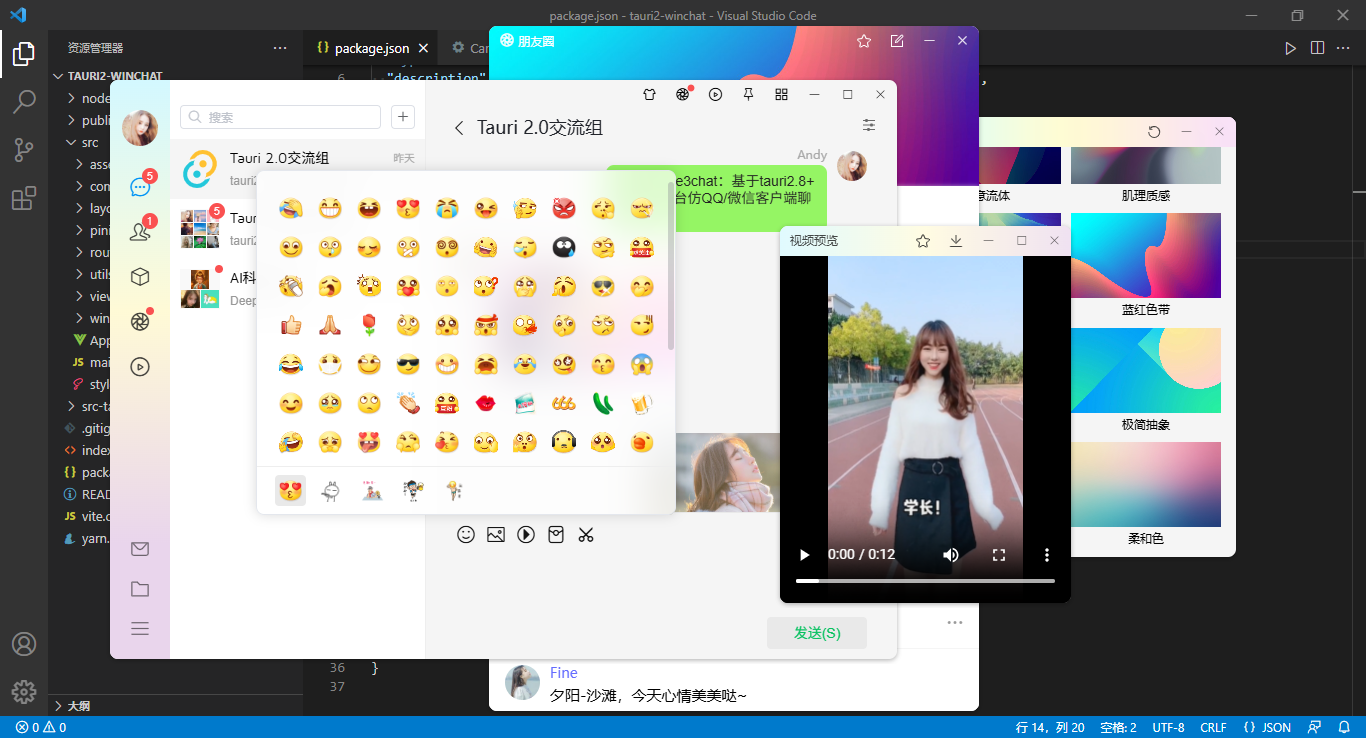The image size is (1366, 738).
Task: Mute the audio in the video preview
Action: click(950, 555)
